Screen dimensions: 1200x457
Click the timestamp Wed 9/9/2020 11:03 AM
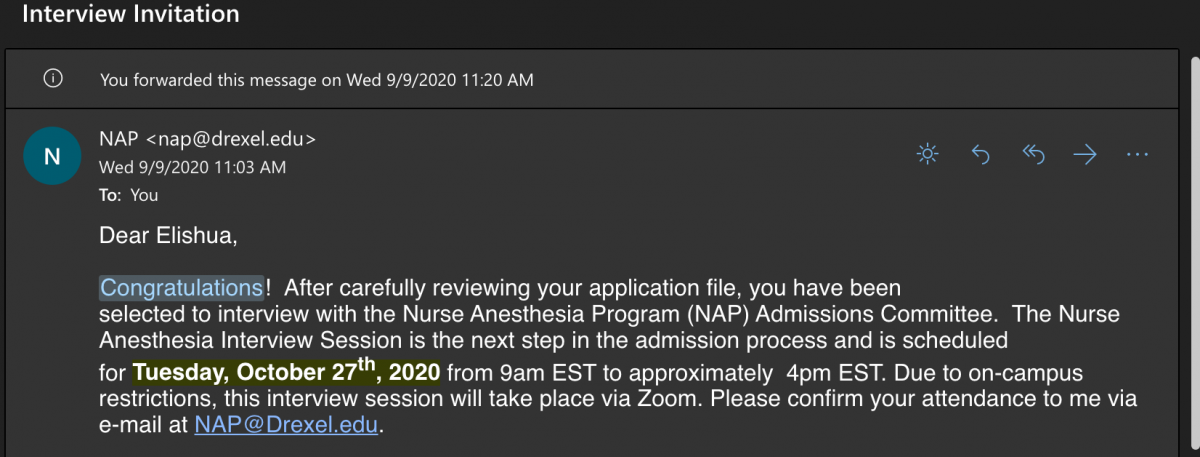pyautogui.click(x=193, y=167)
